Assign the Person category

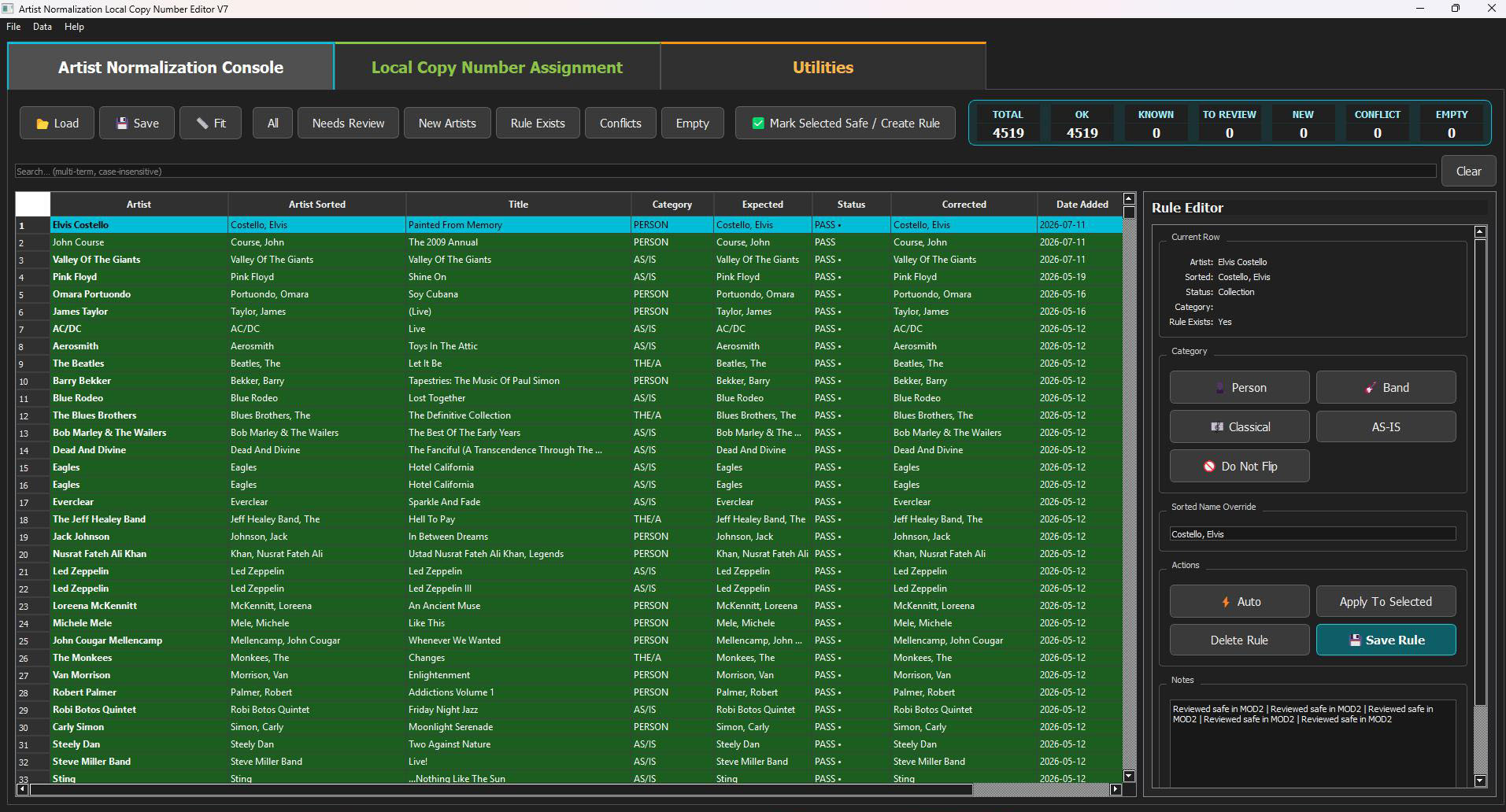click(x=1239, y=388)
